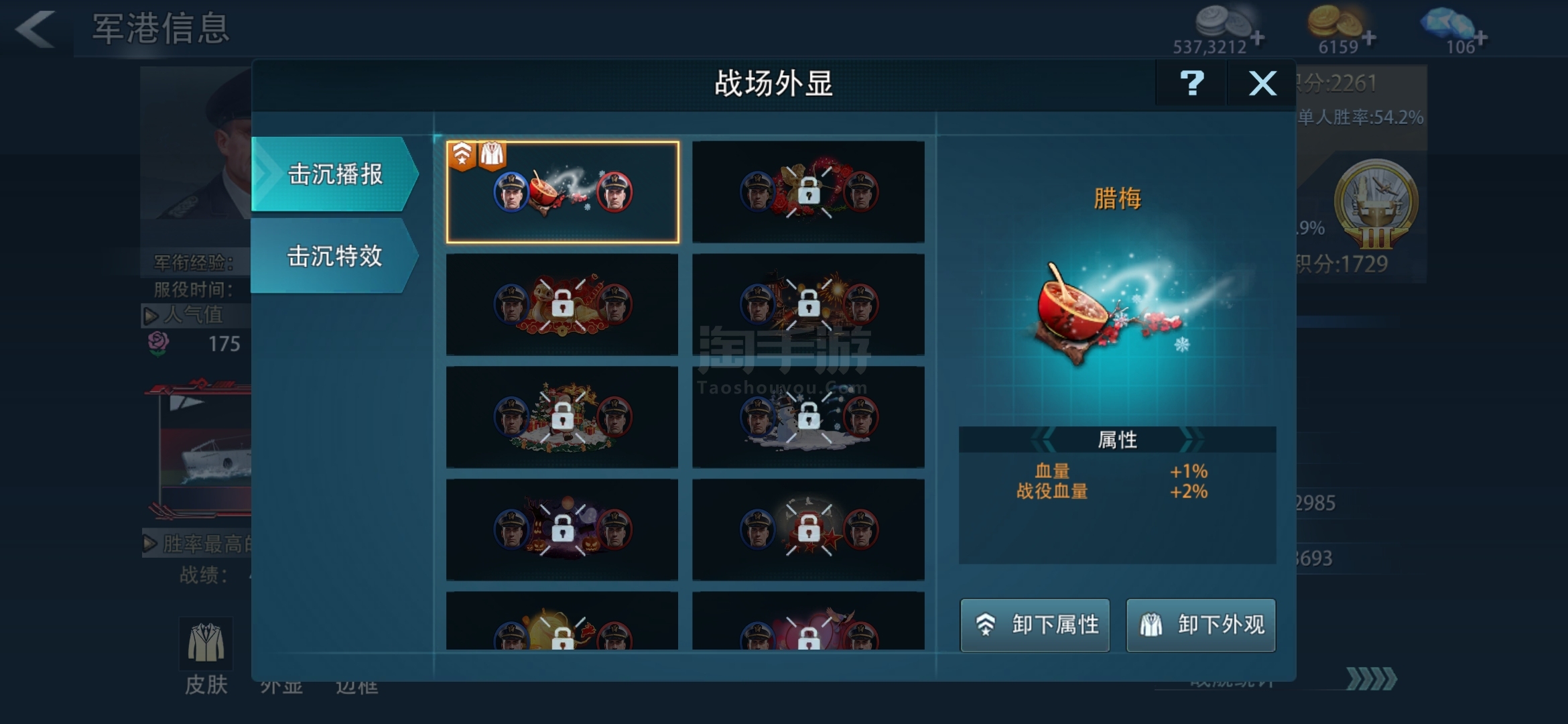1568x724 pixels.
Task: Select the locked snowman broadcast
Action: click(x=808, y=417)
